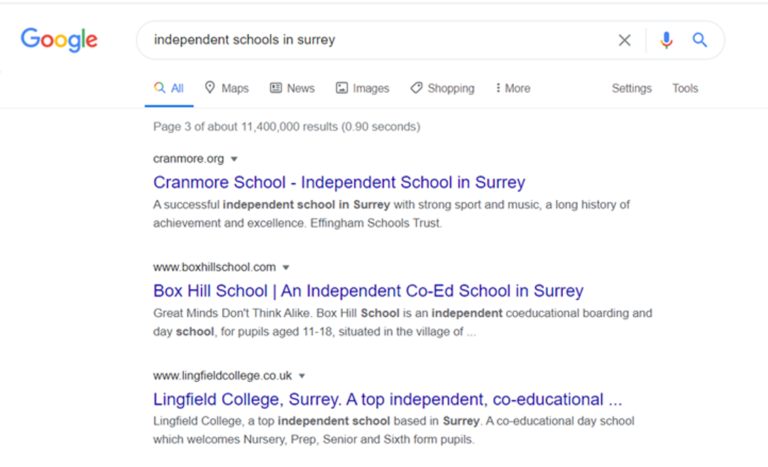Image resolution: width=768 pixels, height=467 pixels.
Task: Expand the www.boxhillschool.com dropdown arrow
Action: tap(286, 268)
